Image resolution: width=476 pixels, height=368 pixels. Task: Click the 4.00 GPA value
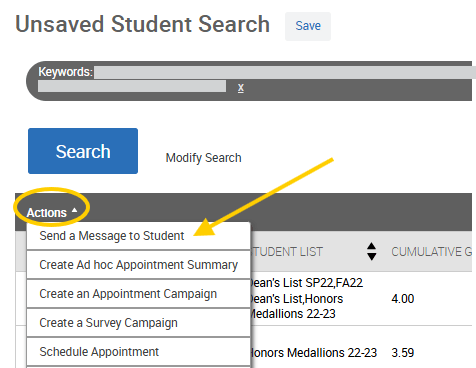click(403, 299)
